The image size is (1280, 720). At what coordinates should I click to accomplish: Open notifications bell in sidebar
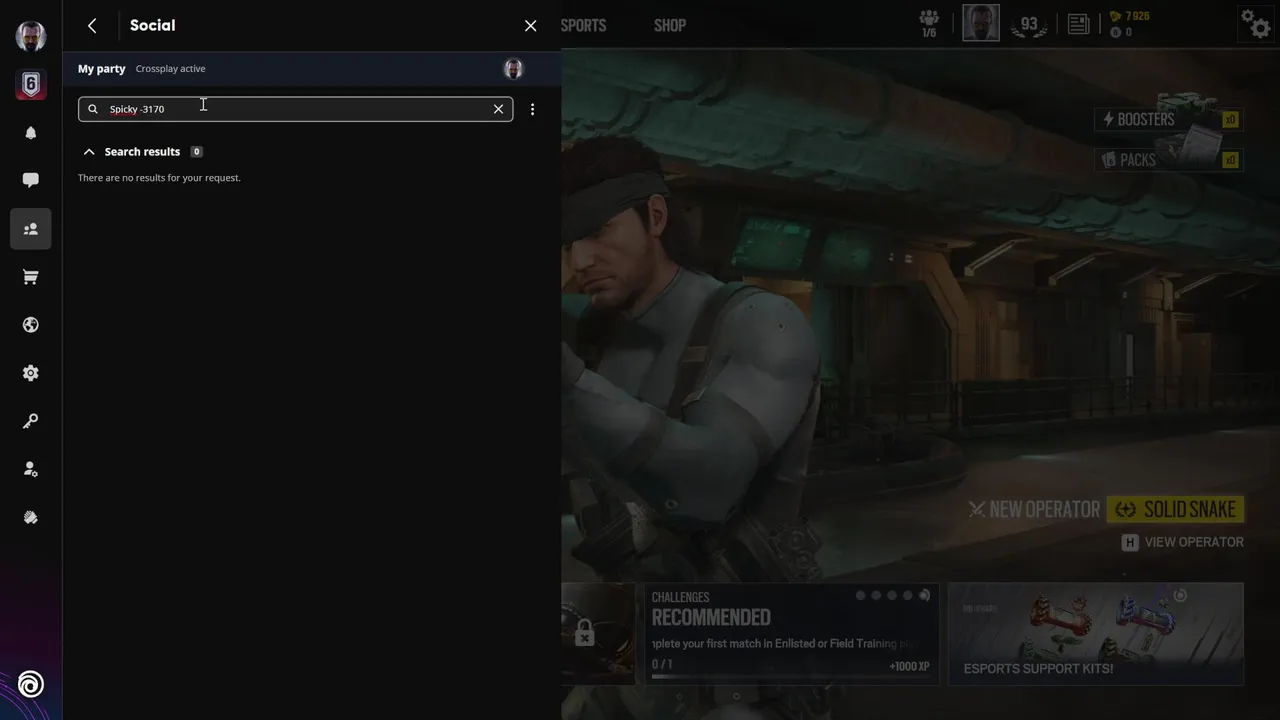(31, 133)
